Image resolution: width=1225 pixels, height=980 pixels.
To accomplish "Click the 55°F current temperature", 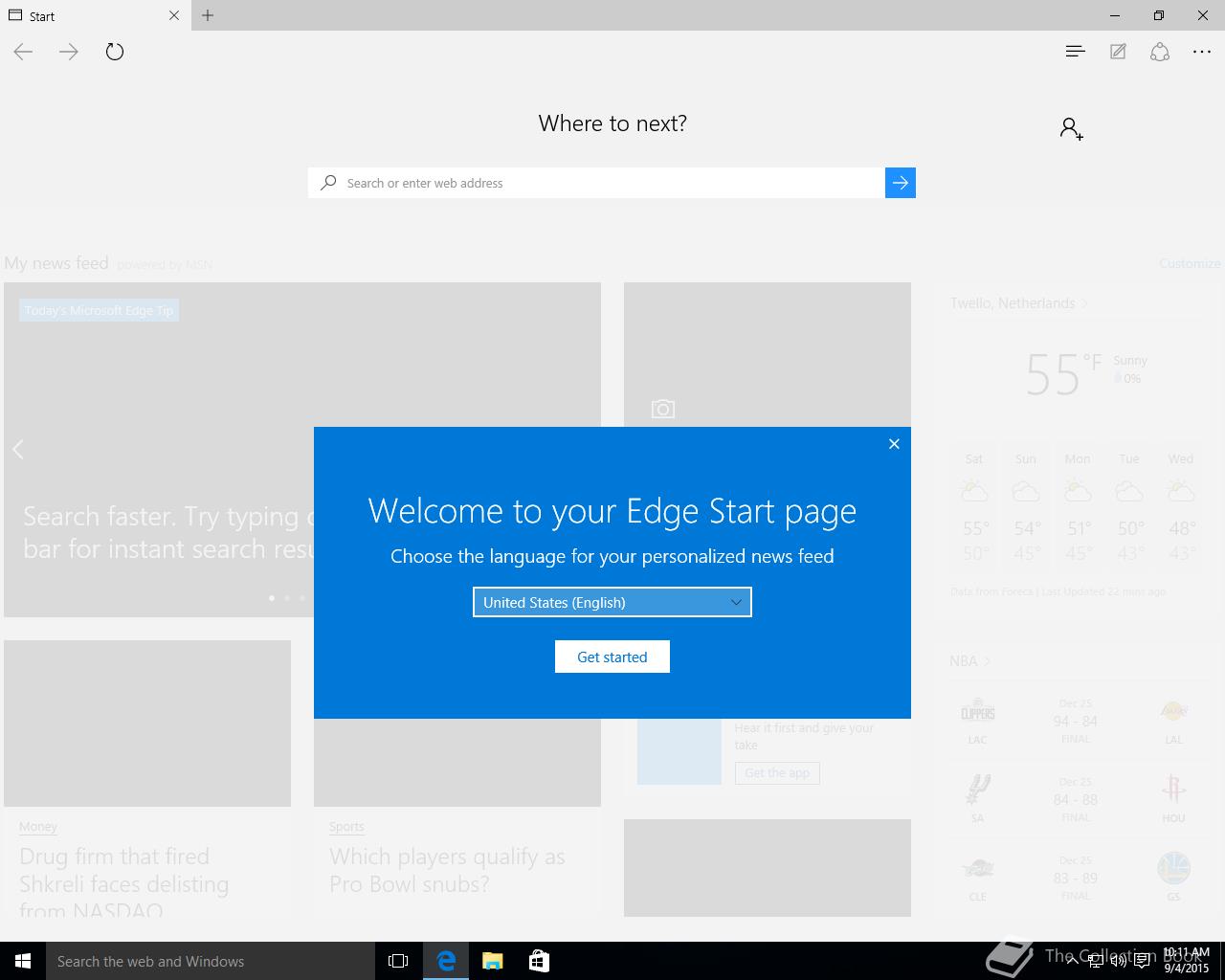I will [1062, 374].
